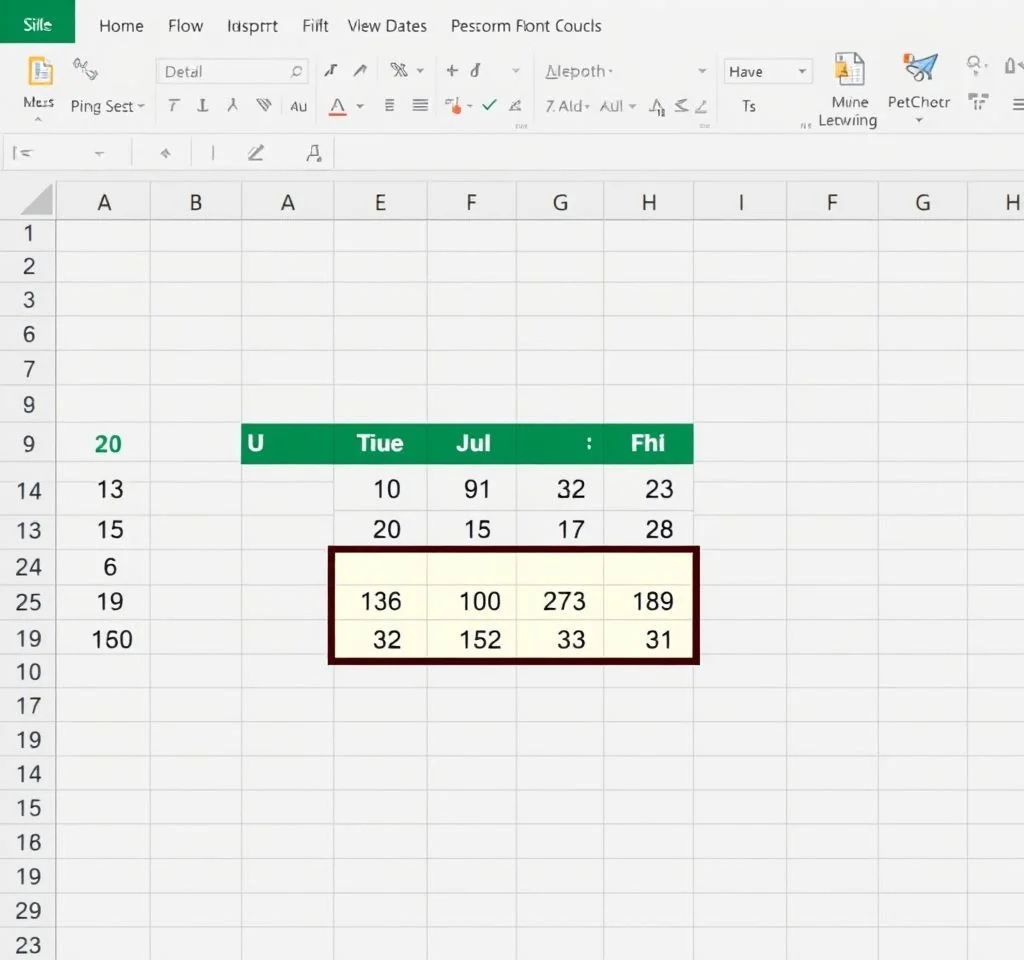This screenshot has width=1024, height=960.
Task: Click the Mess clipboard icon
Action: click(40, 72)
